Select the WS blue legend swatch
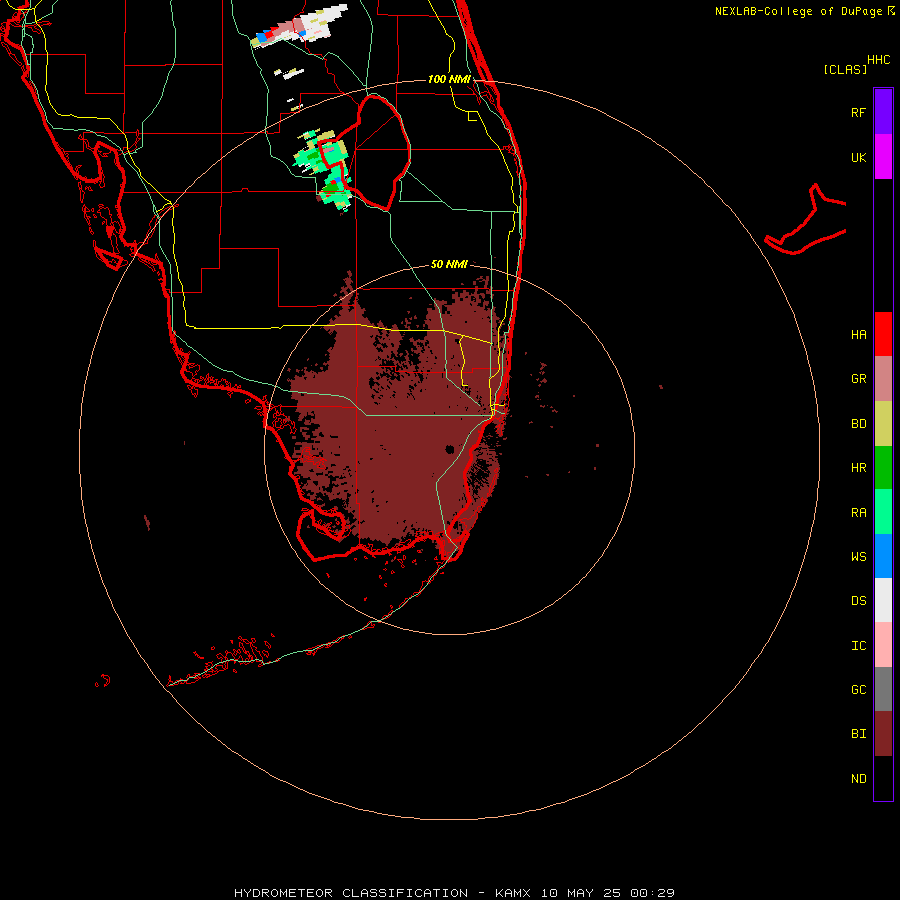 pyautogui.click(x=883, y=556)
